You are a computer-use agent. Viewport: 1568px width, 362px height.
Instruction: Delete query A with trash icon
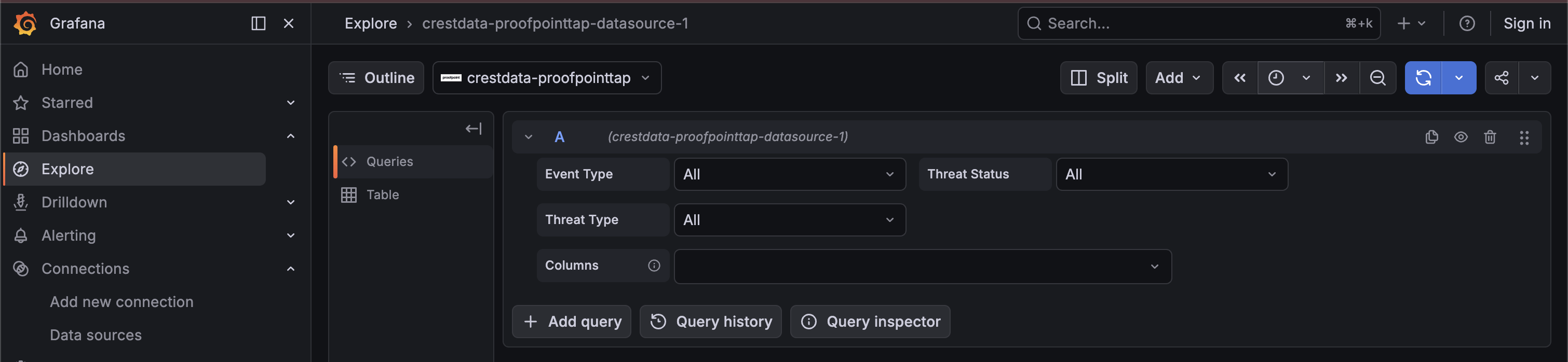1490,137
